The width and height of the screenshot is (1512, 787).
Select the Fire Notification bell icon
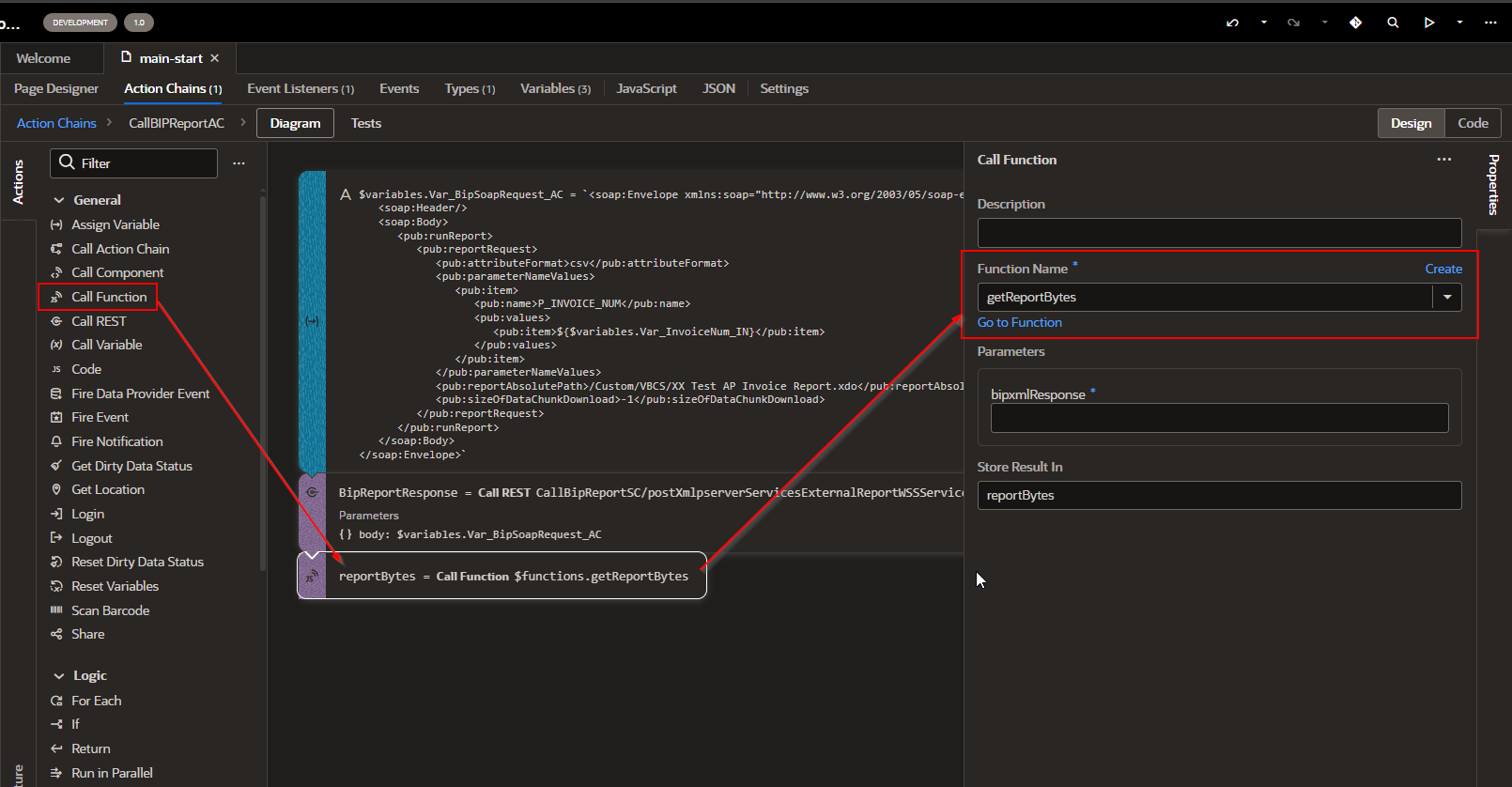click(x=56, y=441)
